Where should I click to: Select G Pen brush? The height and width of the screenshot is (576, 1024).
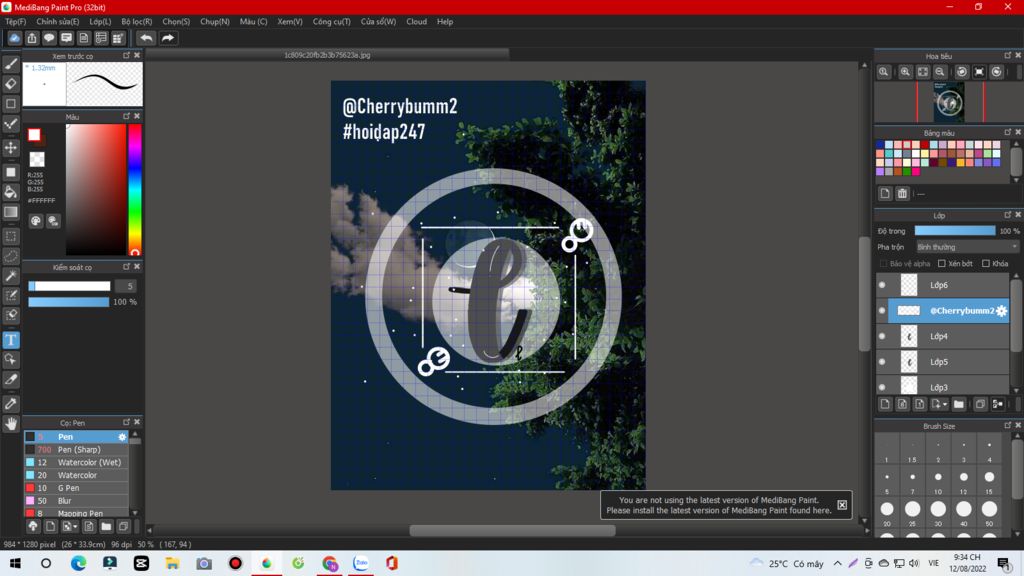76,488
